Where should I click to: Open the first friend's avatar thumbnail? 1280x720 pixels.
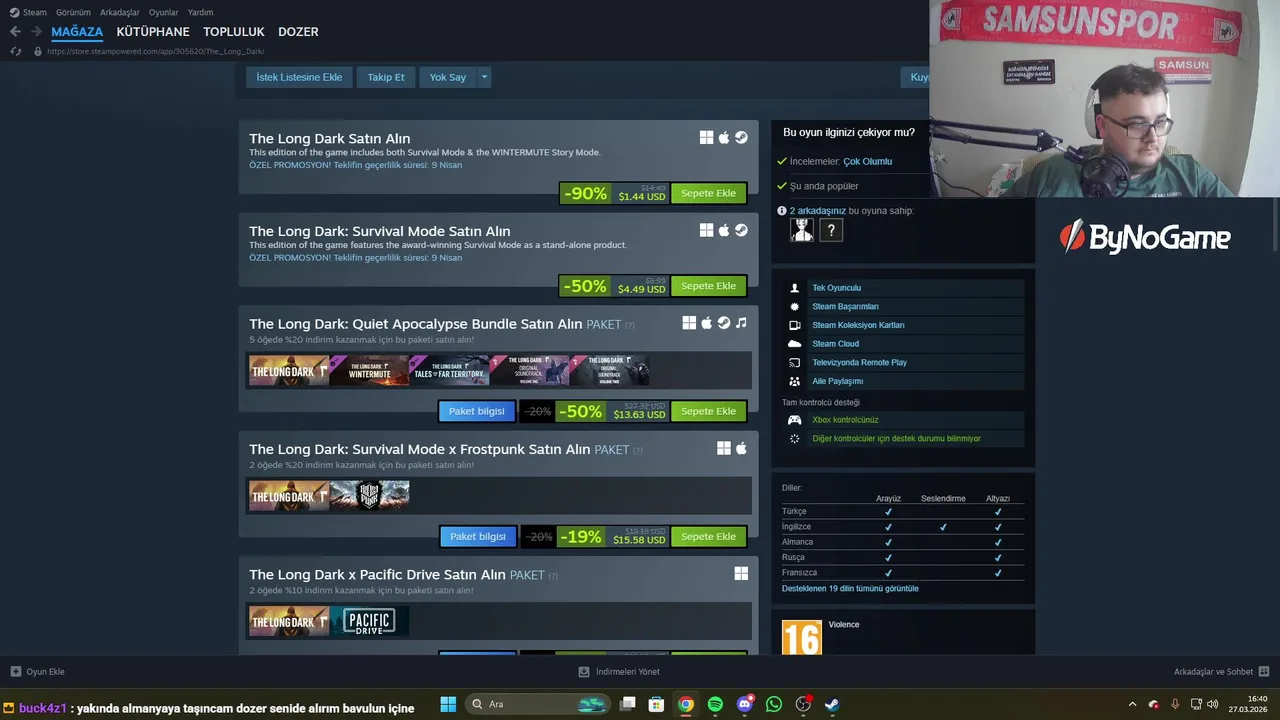(x=802, y=231)
